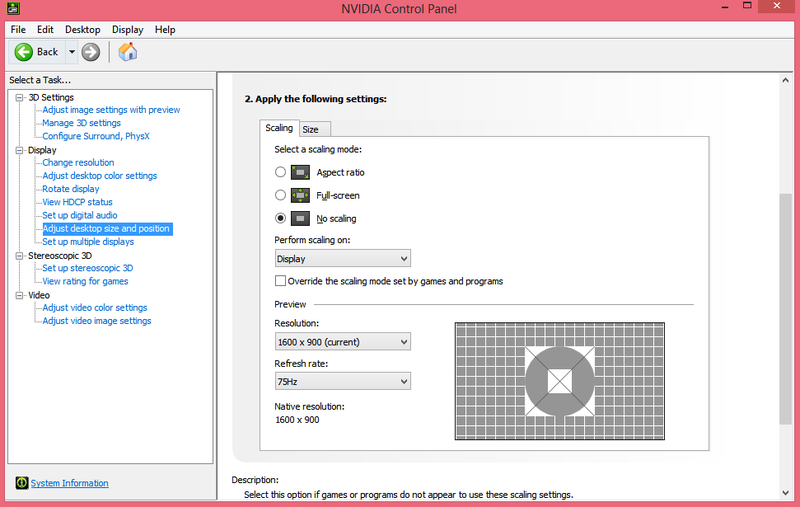This screenshot has width=800, height=507.
Task: Click the Full-screen scaling icon
Action: point(300,195)
